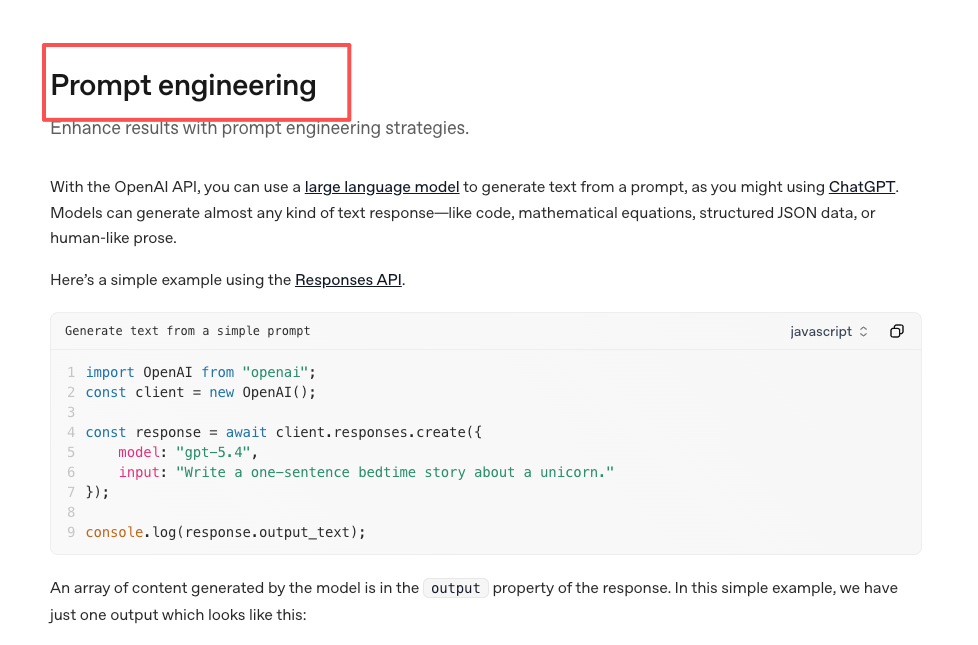This screenshot has width=978, height=645.
Task: Open the javascript language dropdown
Action: click(829, 331)
